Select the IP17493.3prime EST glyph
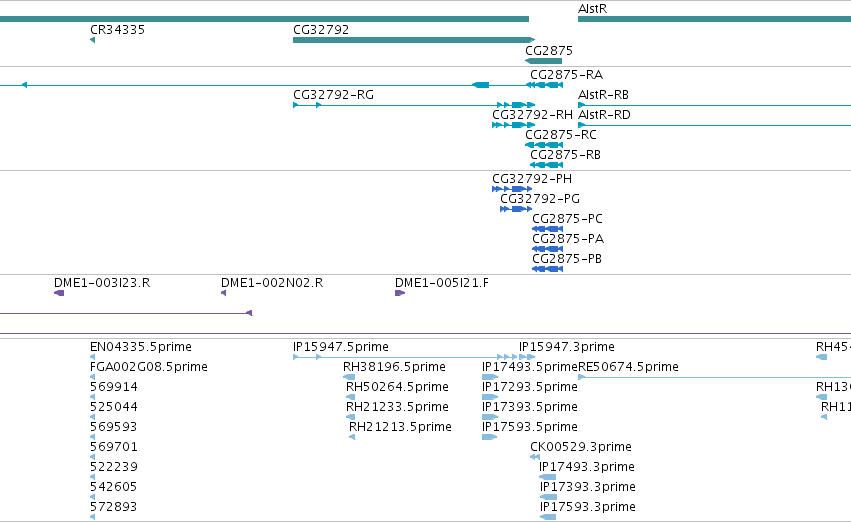The image size is (851, 522). pos(548,478)
